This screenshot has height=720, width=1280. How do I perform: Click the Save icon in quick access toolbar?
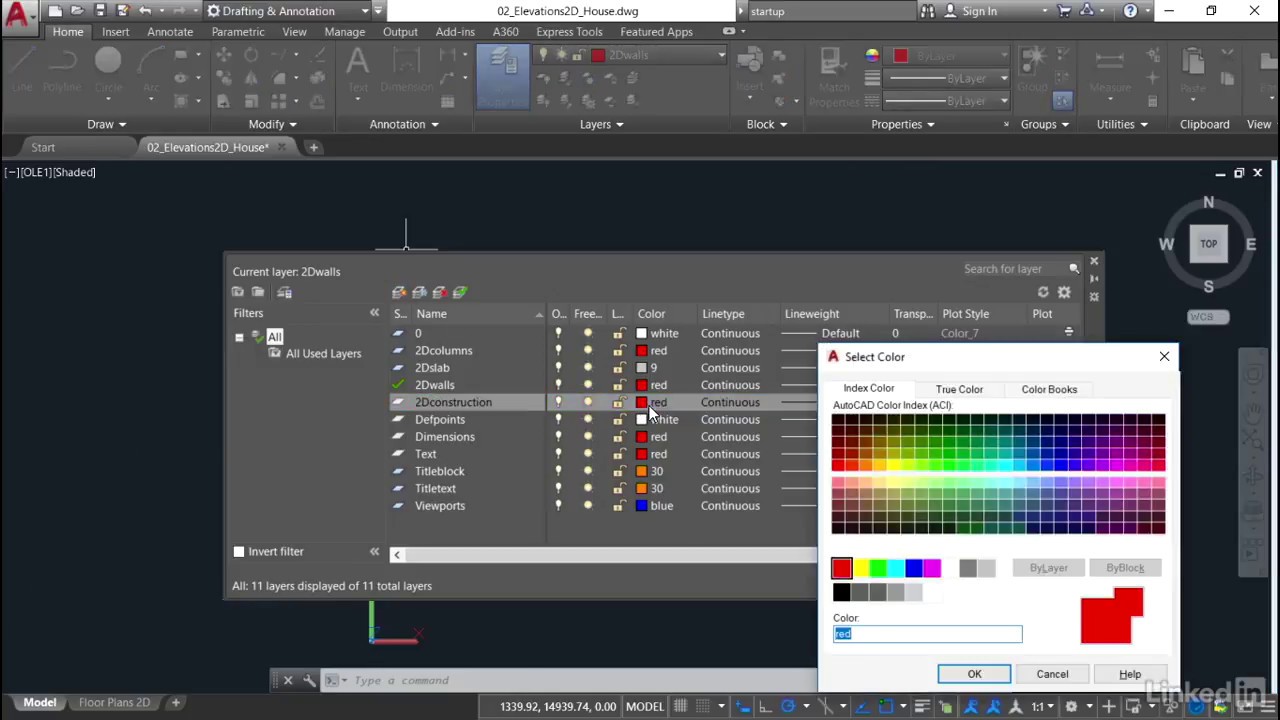click(x=99, y=11)
